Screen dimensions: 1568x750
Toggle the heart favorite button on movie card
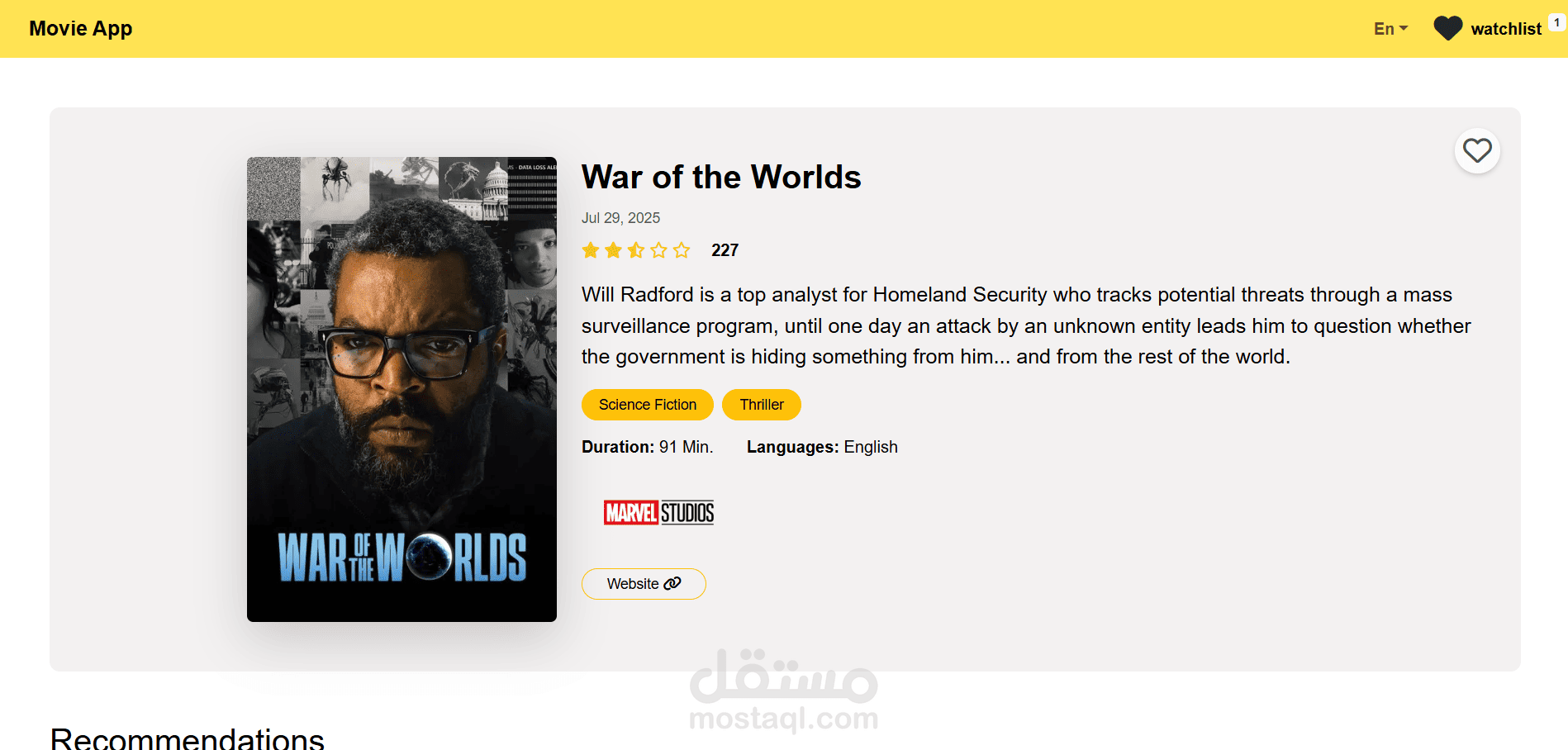tap(1477, 150)
